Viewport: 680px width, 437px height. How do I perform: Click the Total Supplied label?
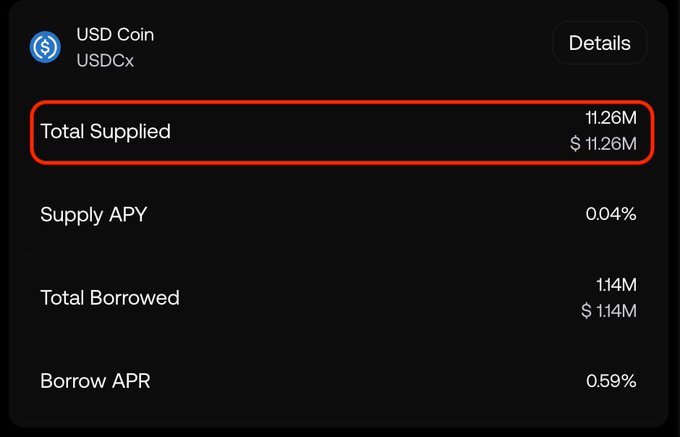[105, 131]
